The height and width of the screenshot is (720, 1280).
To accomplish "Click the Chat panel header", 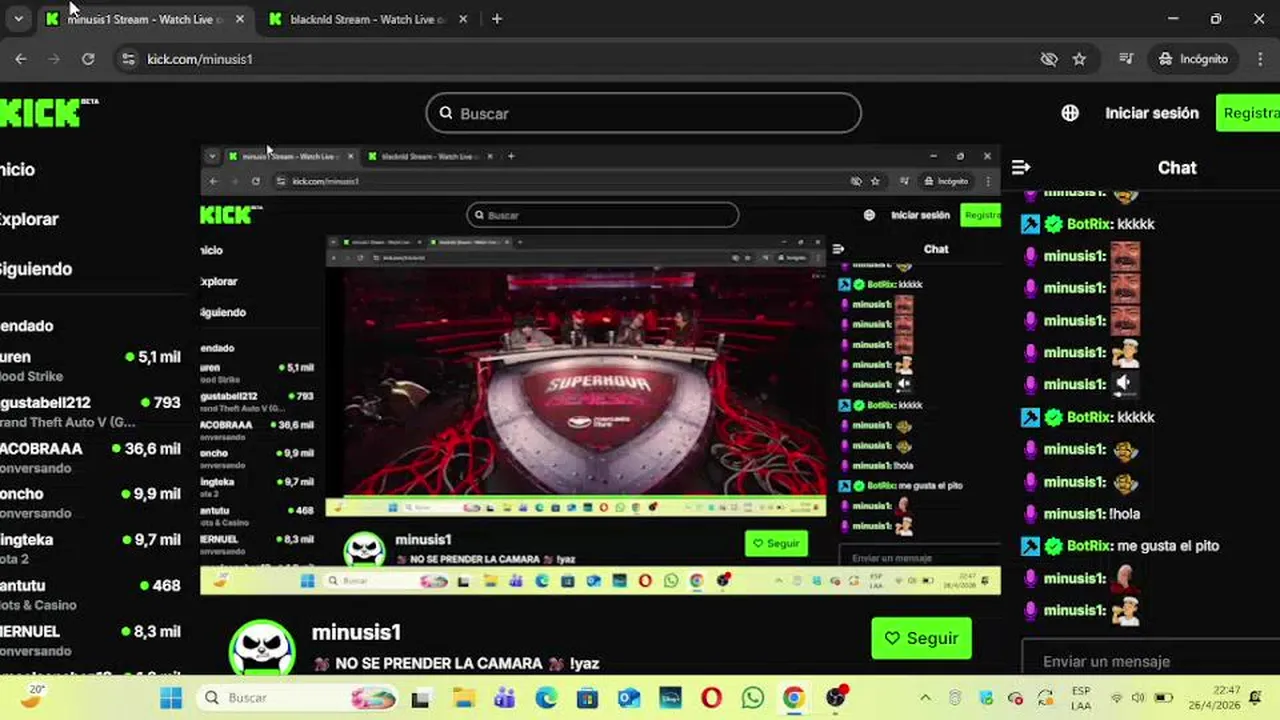I will (1177, 168).
